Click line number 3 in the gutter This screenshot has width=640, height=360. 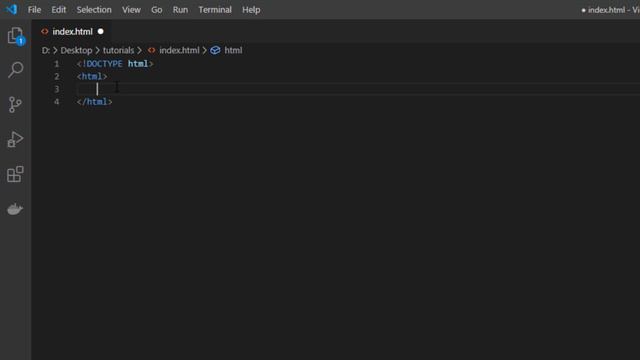[56, 89]
